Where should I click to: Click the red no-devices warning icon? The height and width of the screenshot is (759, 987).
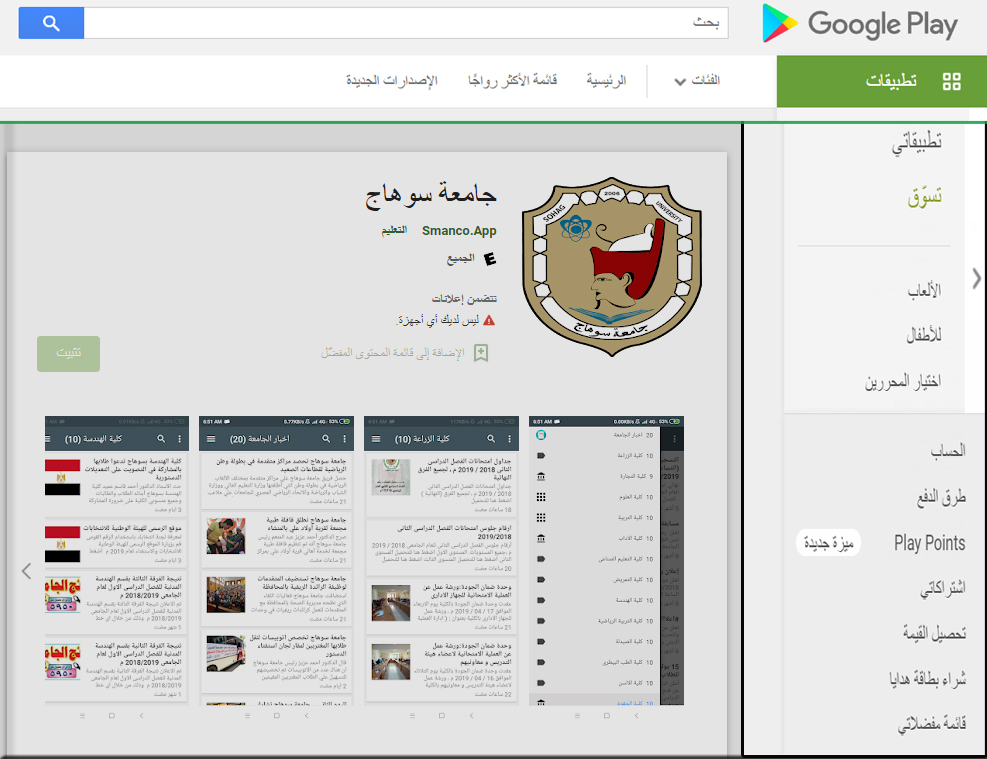click(489, 321)
